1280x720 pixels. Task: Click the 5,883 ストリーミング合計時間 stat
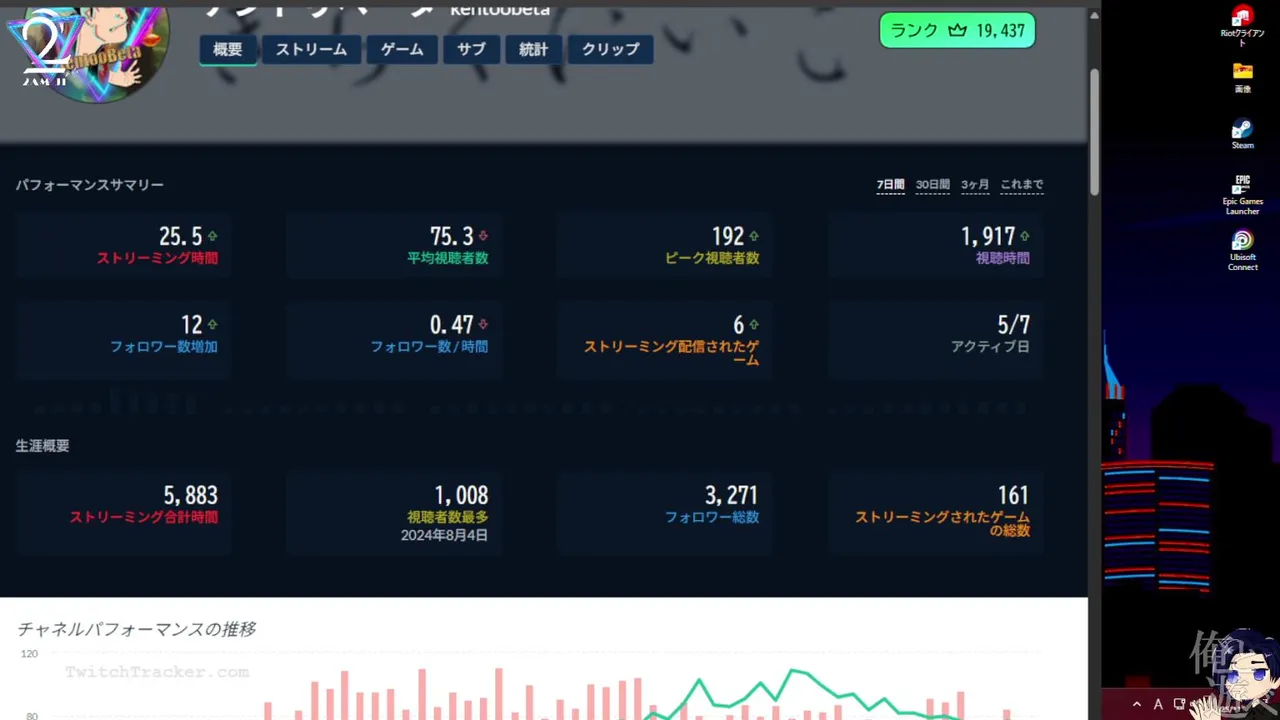tap(123, 513)
